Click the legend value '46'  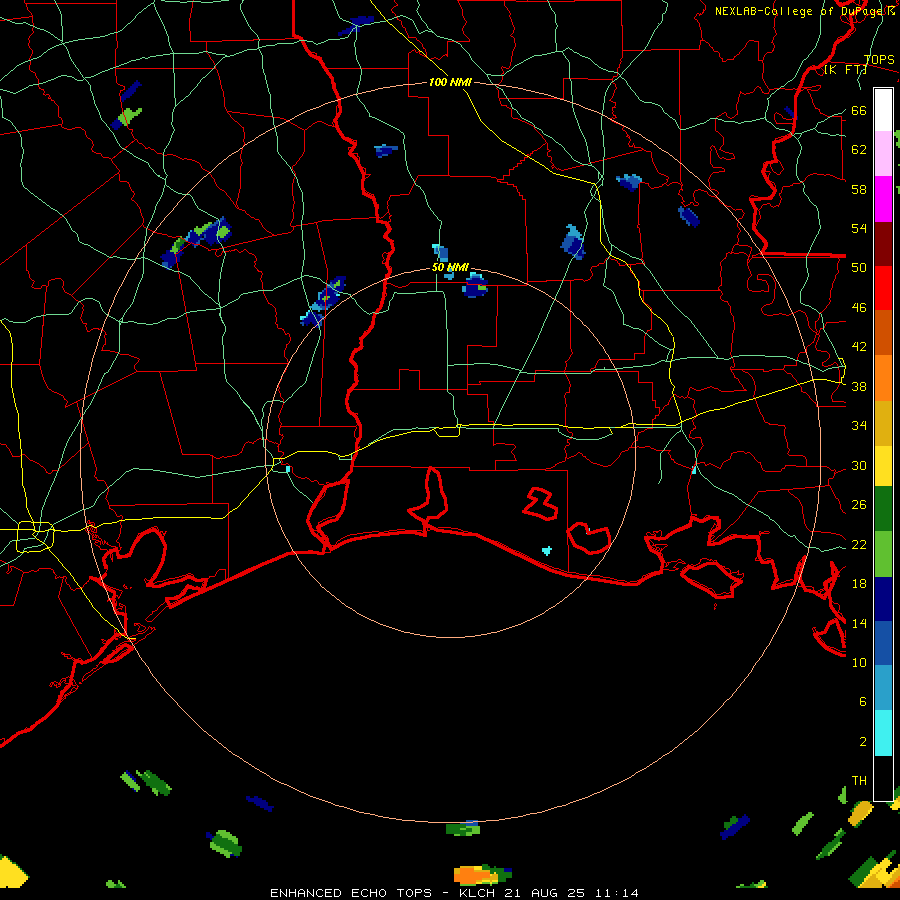(x=859, y=308)
